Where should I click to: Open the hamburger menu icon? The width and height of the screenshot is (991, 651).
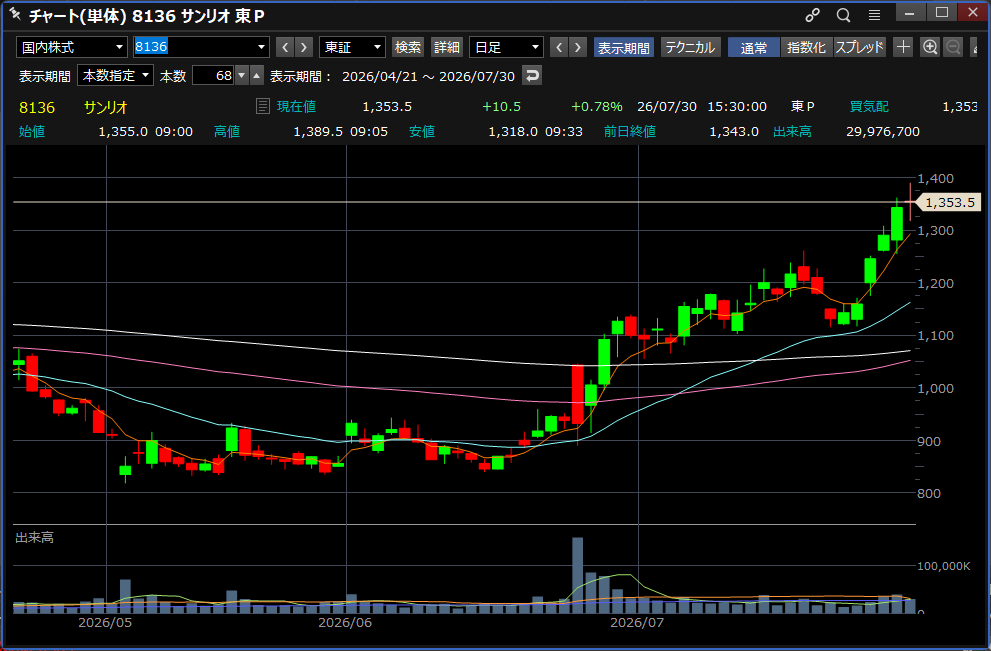pyautogui.click(x=874, y=15)
